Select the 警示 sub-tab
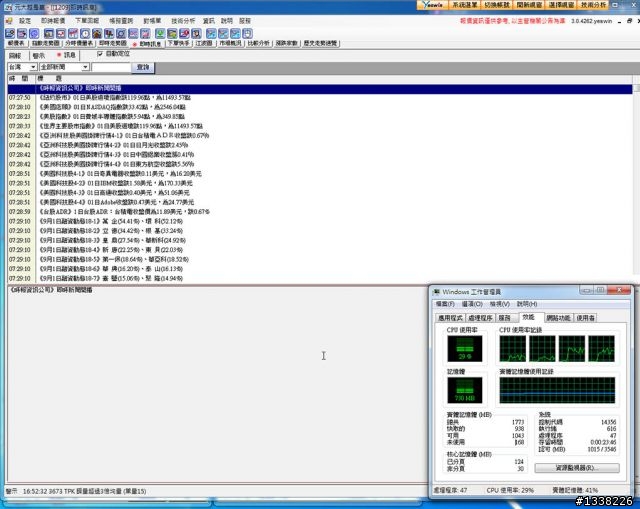The width and height of the screenshot is (640, 509). click(x=39, y=56)
